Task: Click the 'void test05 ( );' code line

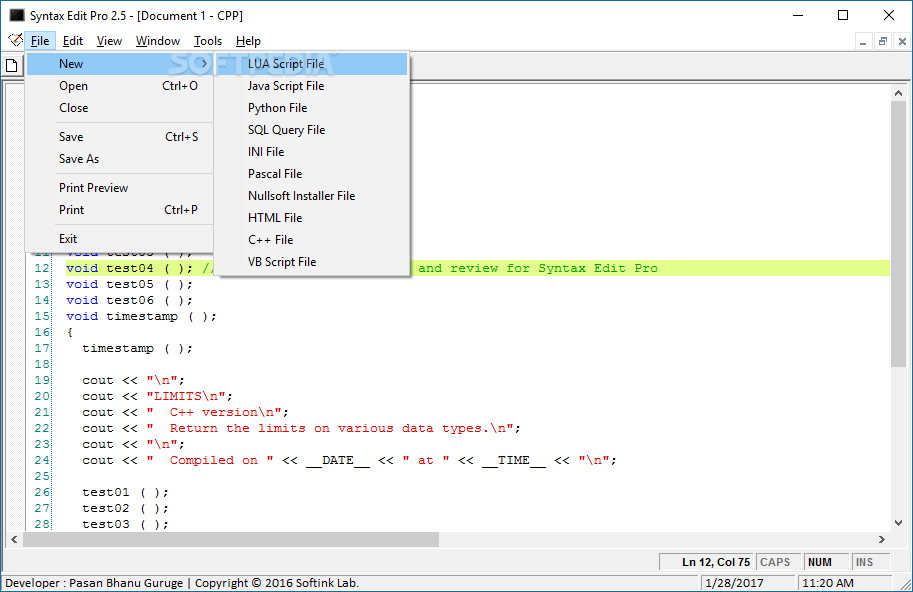Action: pyautogui.click(x=129, y=284)
